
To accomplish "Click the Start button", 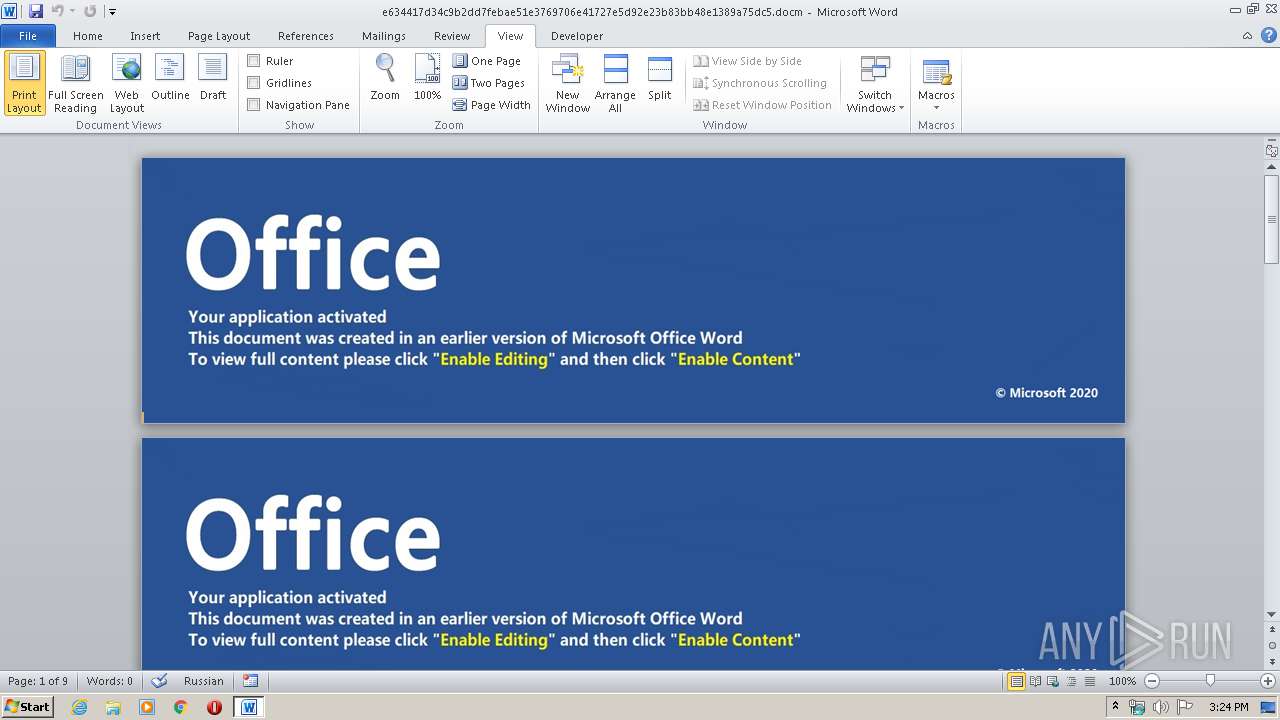I will click(28, 707).
